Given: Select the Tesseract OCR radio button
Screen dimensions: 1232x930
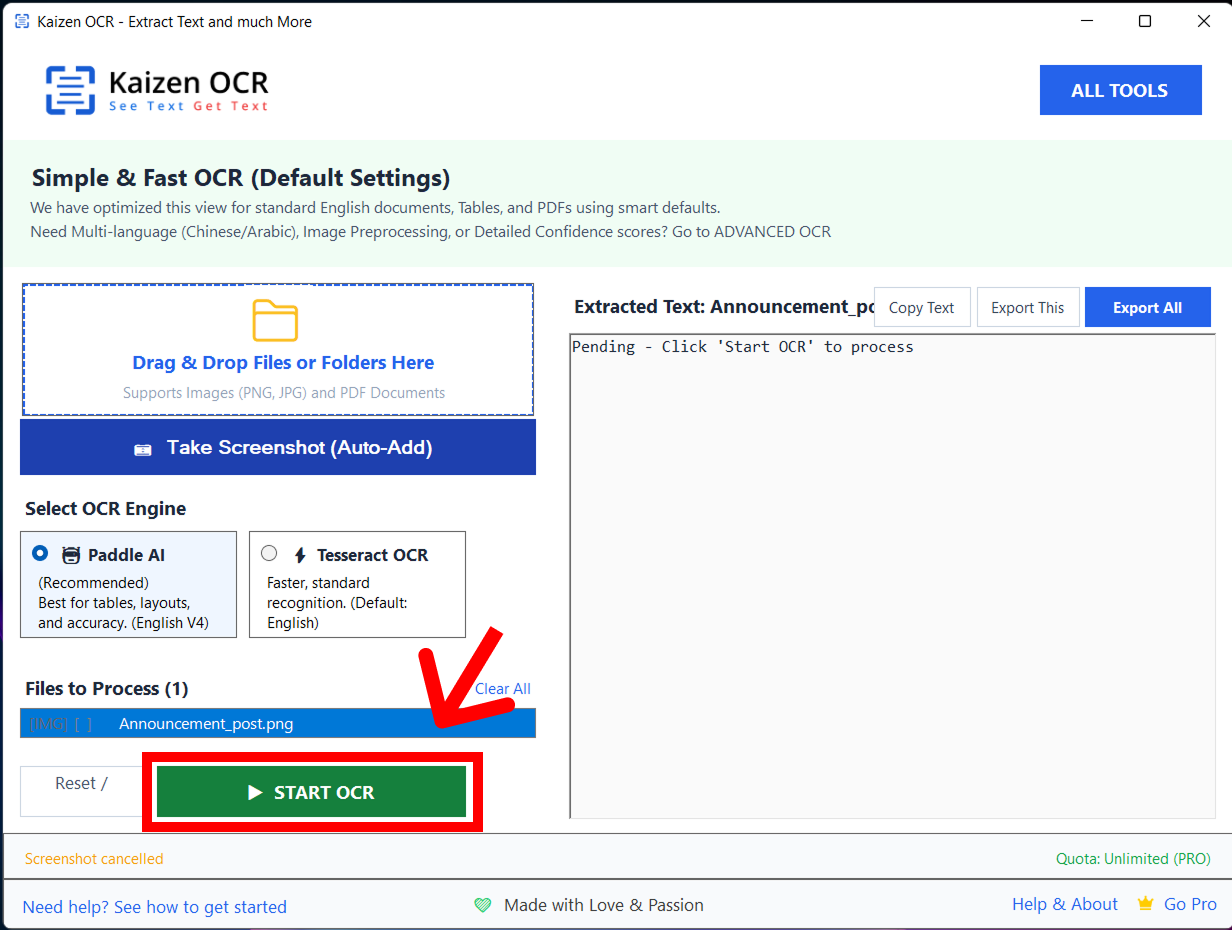Looking at the screenshot, I should coord(269,553).
